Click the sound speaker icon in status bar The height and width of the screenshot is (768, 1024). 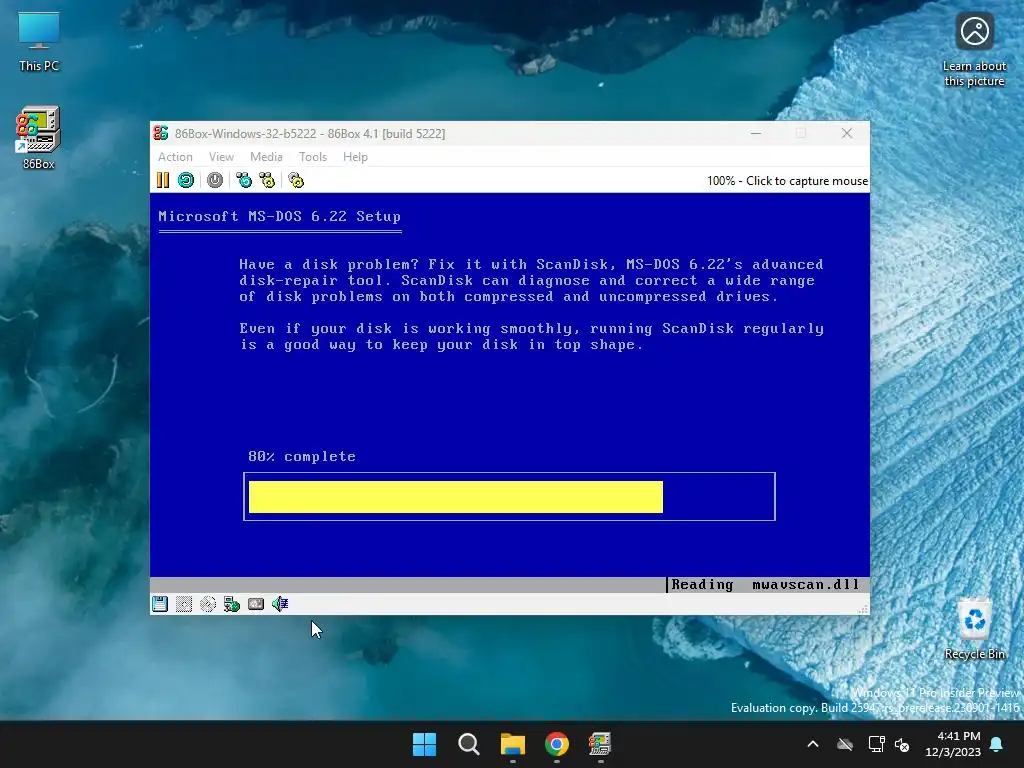point(280,604)
